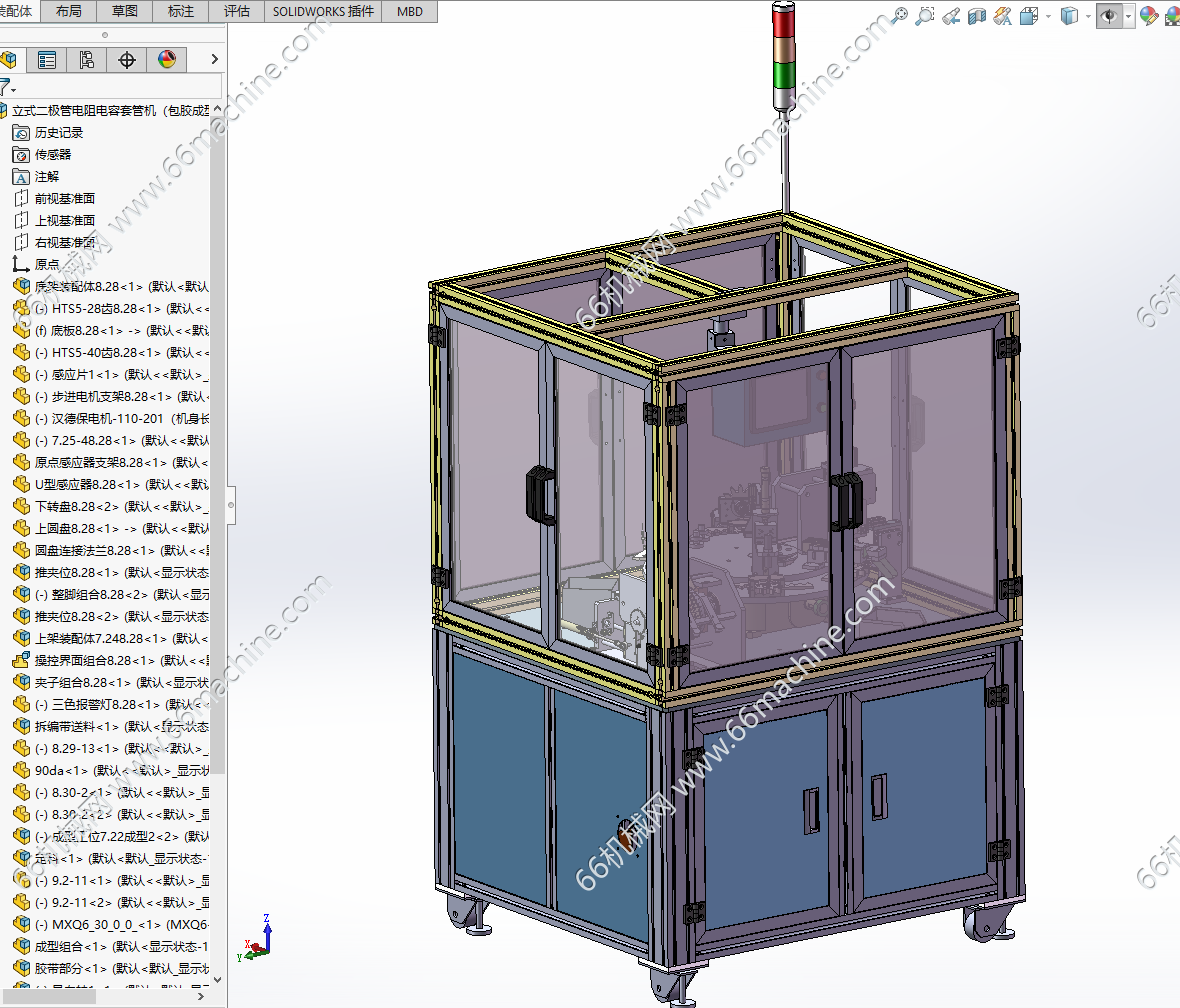The image size is (1180, 1008).
Task: Open the PropertyManager panel tab
Action: [47, 60]
